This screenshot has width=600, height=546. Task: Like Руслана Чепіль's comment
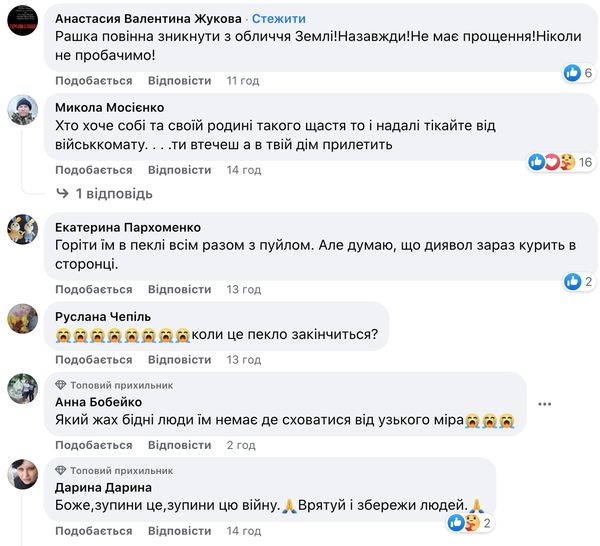click(93, 359)
